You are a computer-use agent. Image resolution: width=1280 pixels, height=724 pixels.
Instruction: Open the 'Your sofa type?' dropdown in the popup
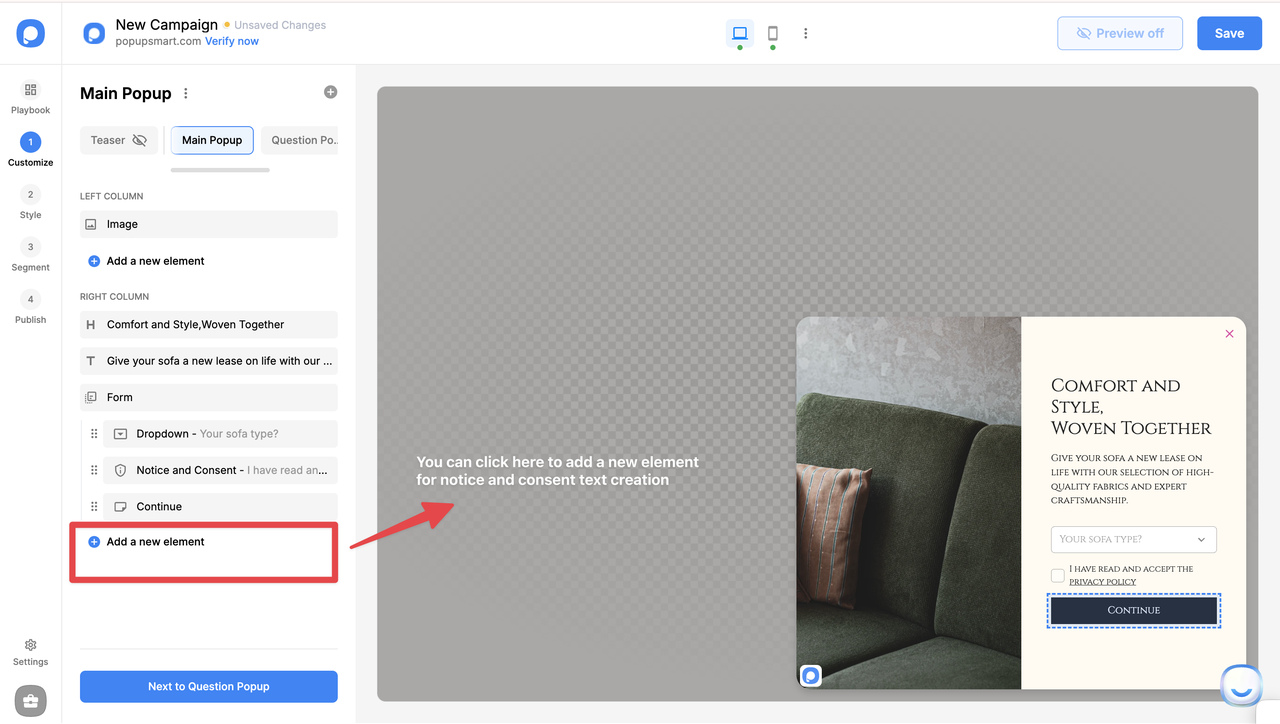point(1133,539)
